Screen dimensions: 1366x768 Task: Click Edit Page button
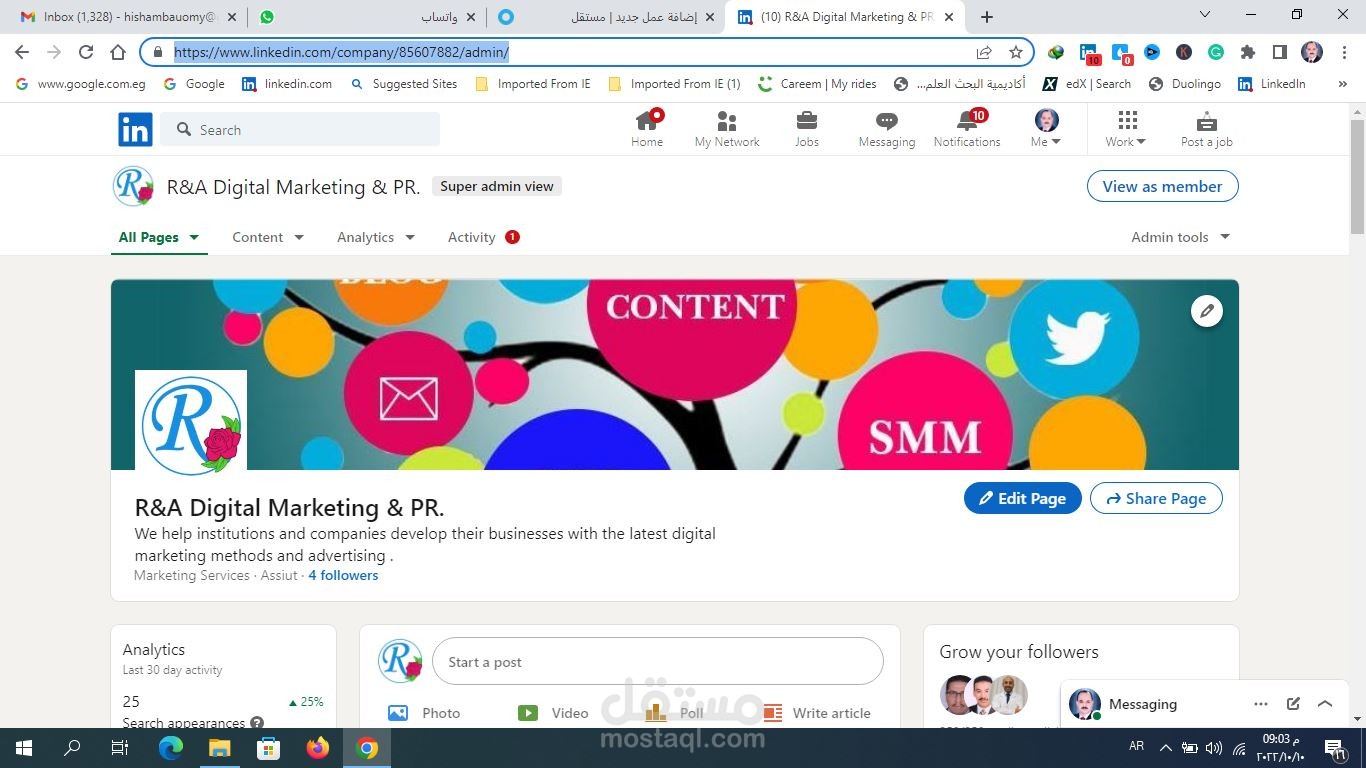coord(1022,498)
